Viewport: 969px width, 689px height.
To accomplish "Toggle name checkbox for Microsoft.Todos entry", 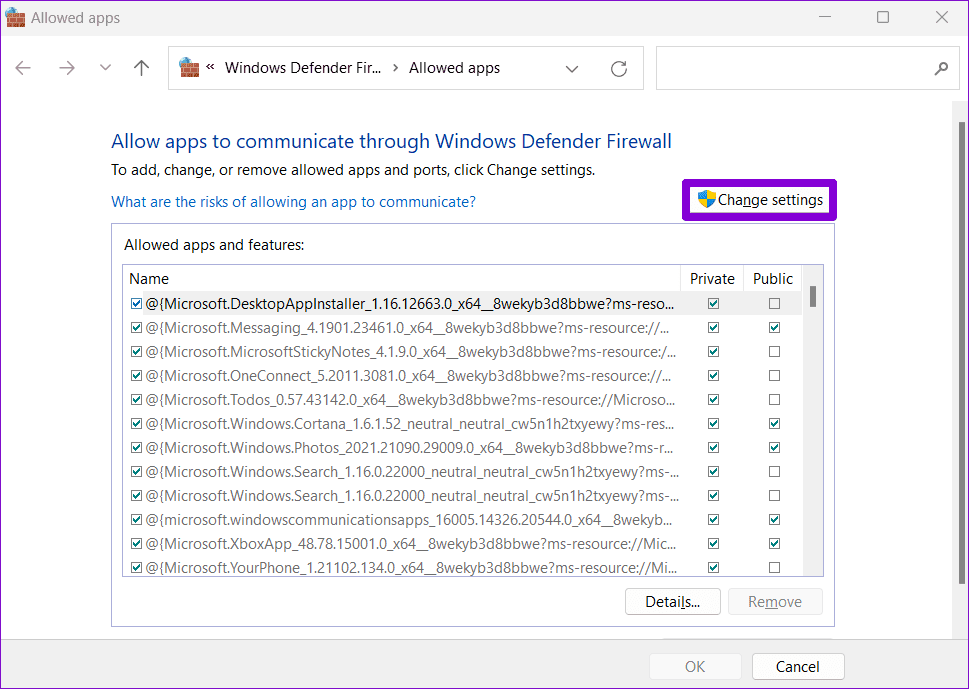I will coord(137,400).
